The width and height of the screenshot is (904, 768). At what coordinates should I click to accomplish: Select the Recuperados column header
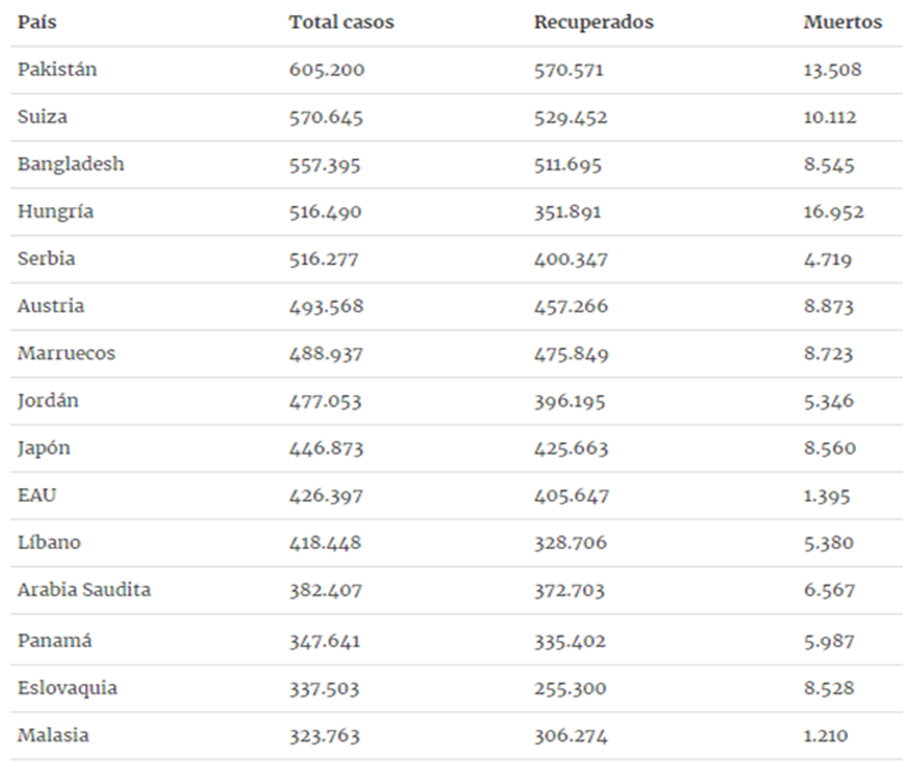pos(593,22)
